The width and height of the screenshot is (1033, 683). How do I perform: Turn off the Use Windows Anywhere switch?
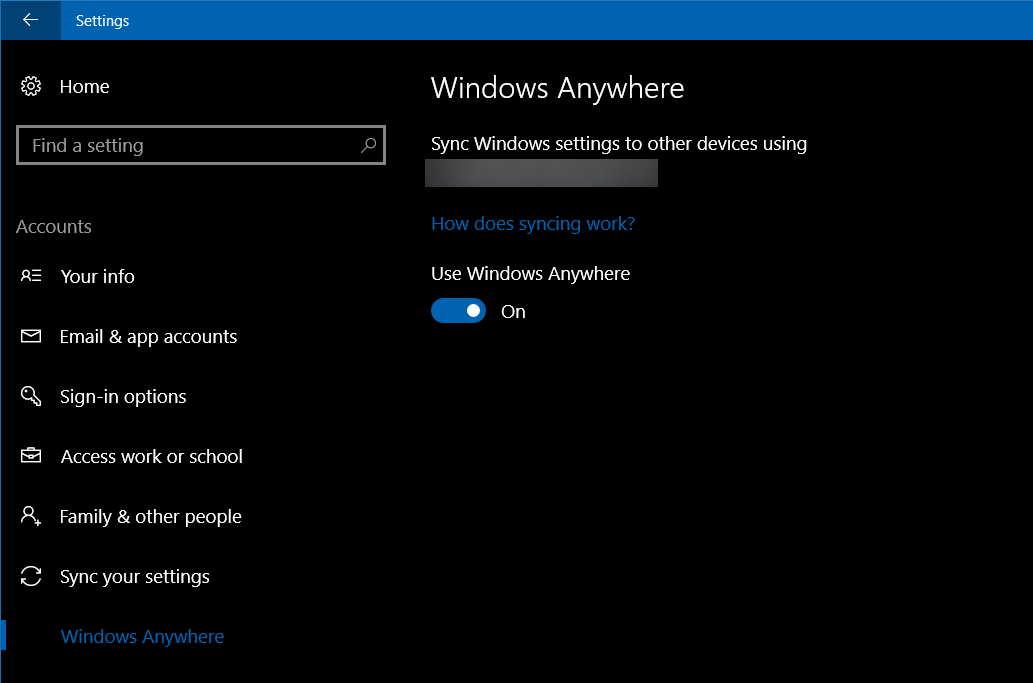point(458,311)
